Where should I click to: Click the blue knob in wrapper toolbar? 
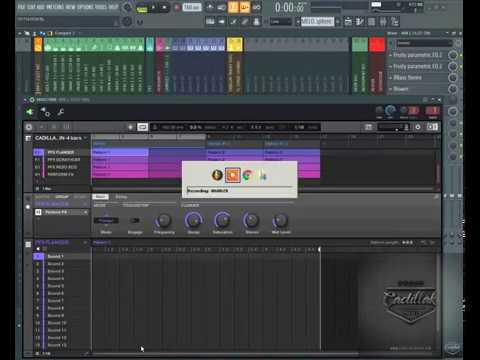pos(390,111)
